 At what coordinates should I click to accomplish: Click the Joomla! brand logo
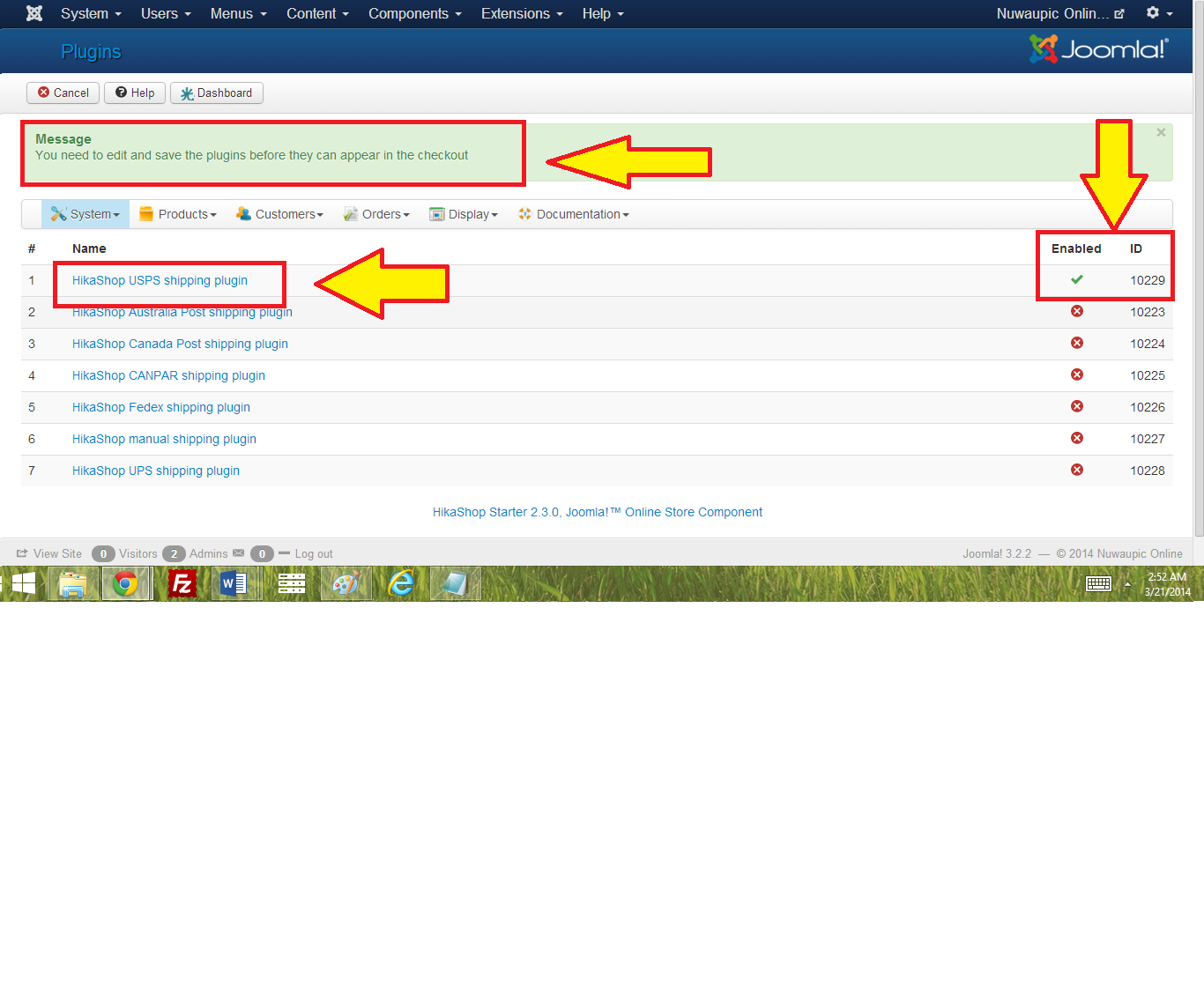click(x=1099, y=49)
